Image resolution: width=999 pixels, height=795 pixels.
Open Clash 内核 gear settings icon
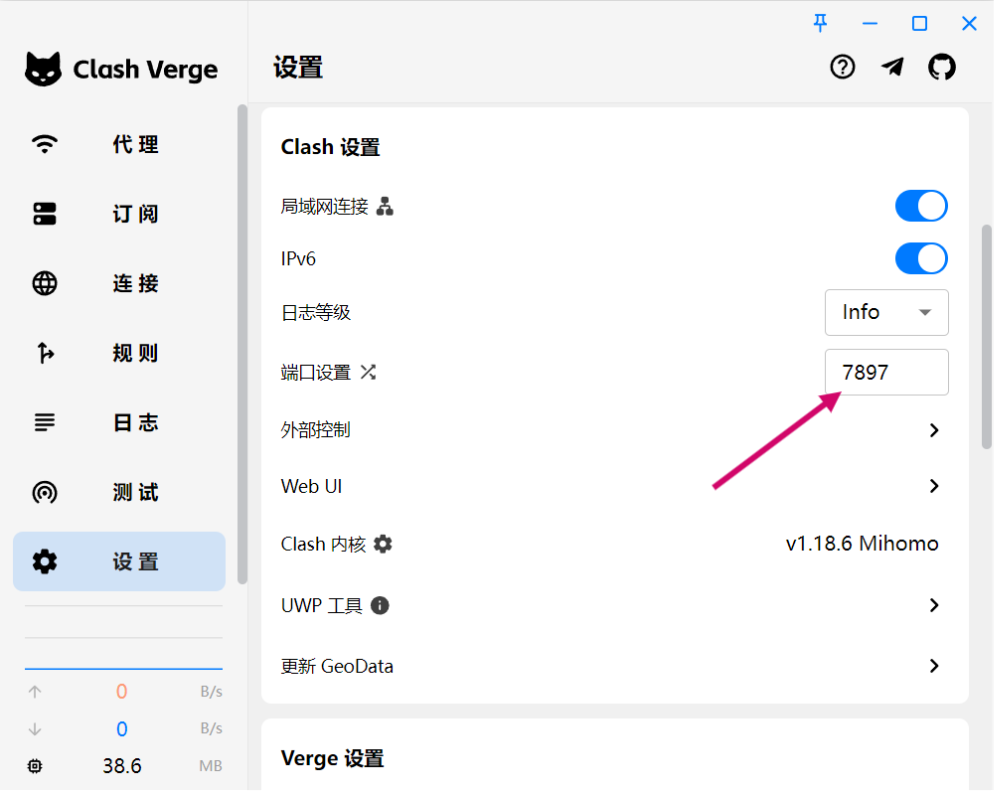click(x=383, y=544)
